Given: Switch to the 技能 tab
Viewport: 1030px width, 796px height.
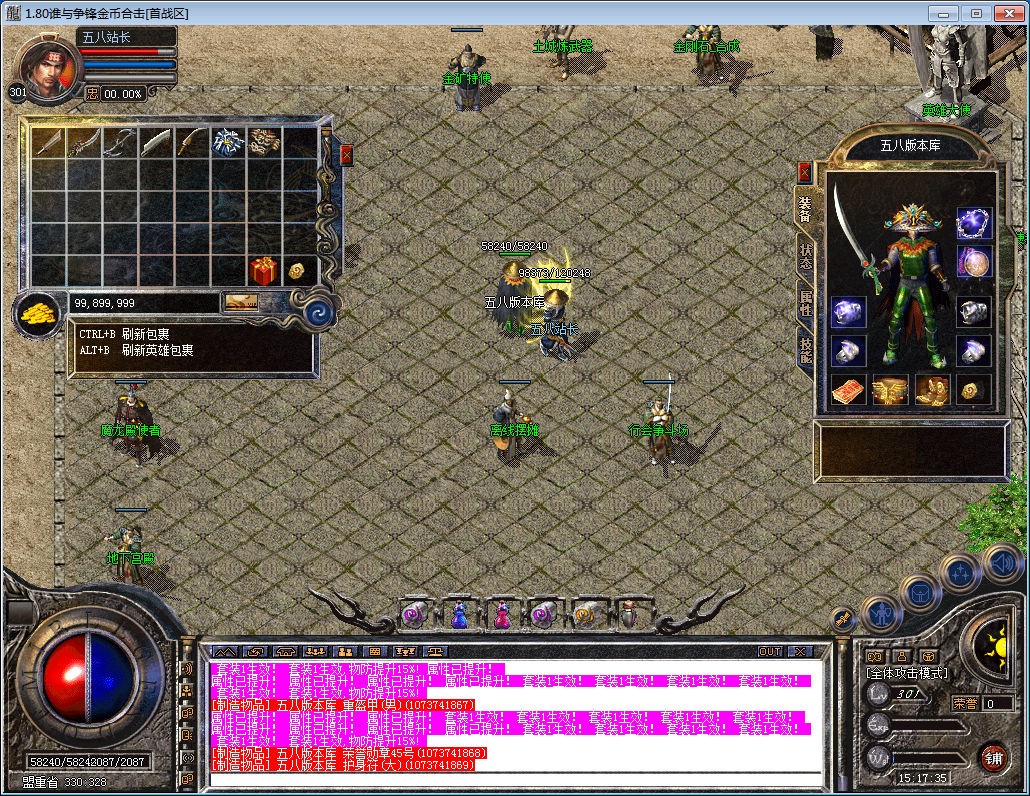Looking at the screenshot, I should coord(805,350).
